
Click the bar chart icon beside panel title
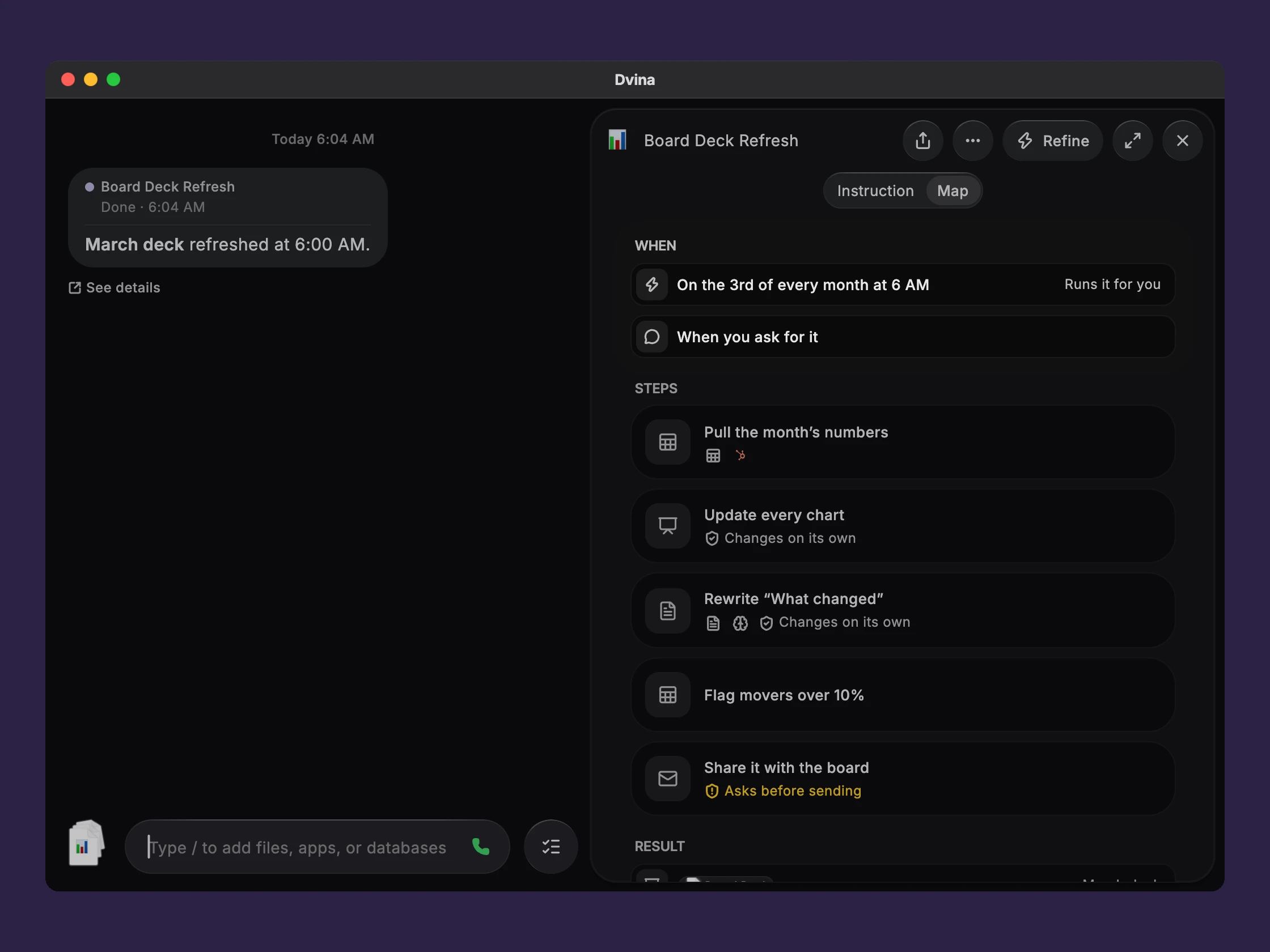coord(617,140)
